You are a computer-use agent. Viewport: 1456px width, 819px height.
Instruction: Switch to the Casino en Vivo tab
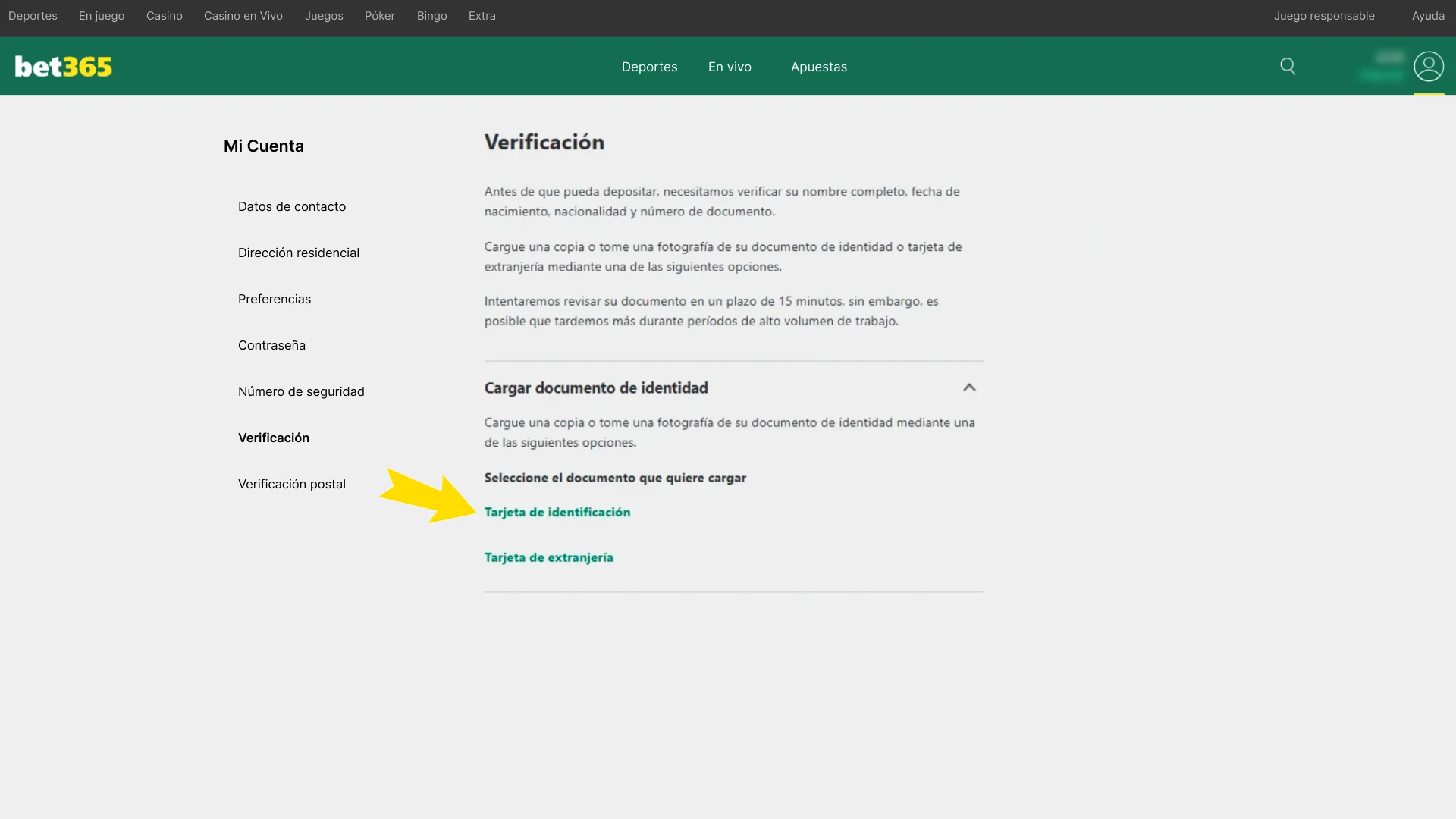click(243, 15)
